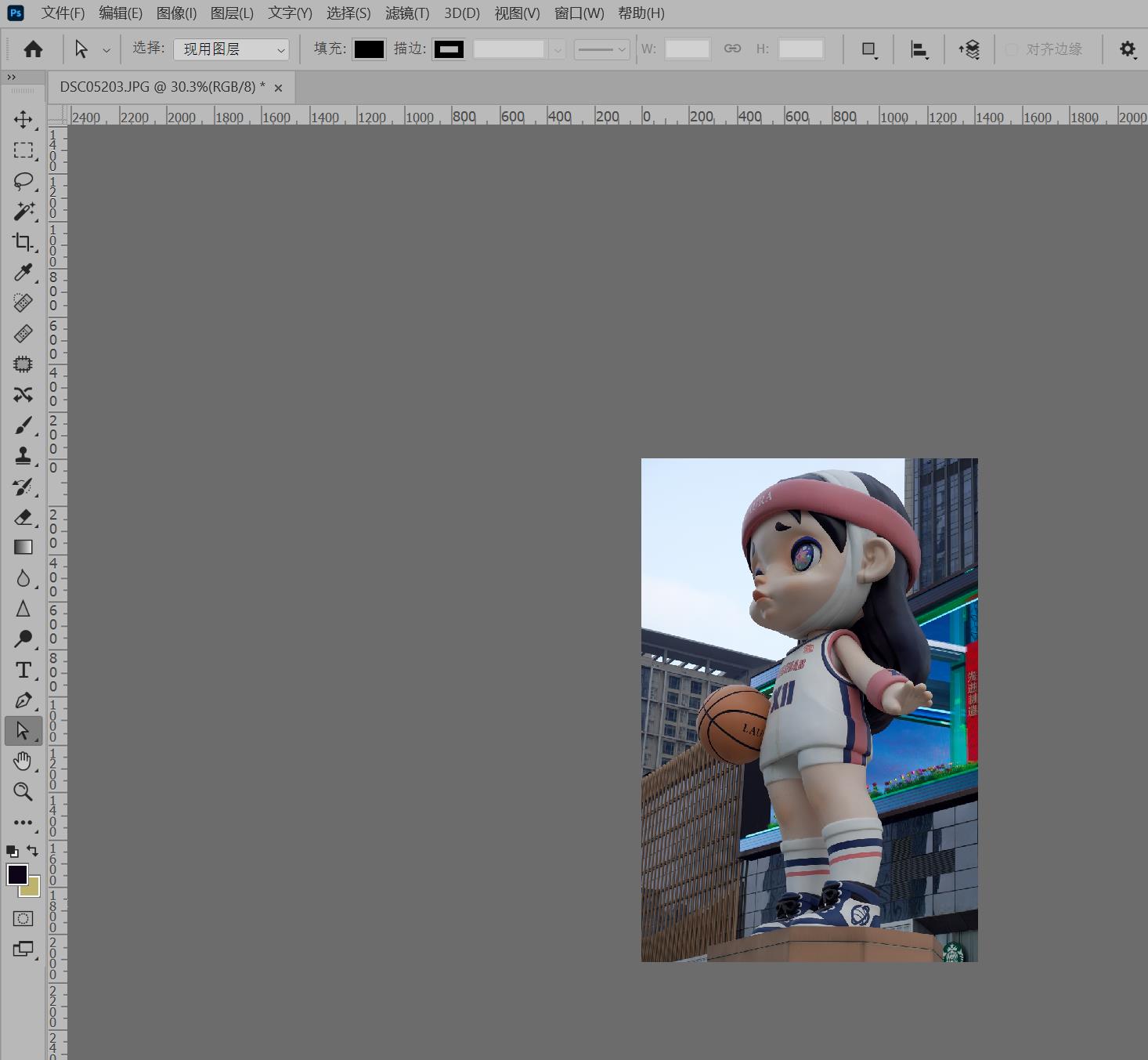Click the Home button in options bar

33,49
